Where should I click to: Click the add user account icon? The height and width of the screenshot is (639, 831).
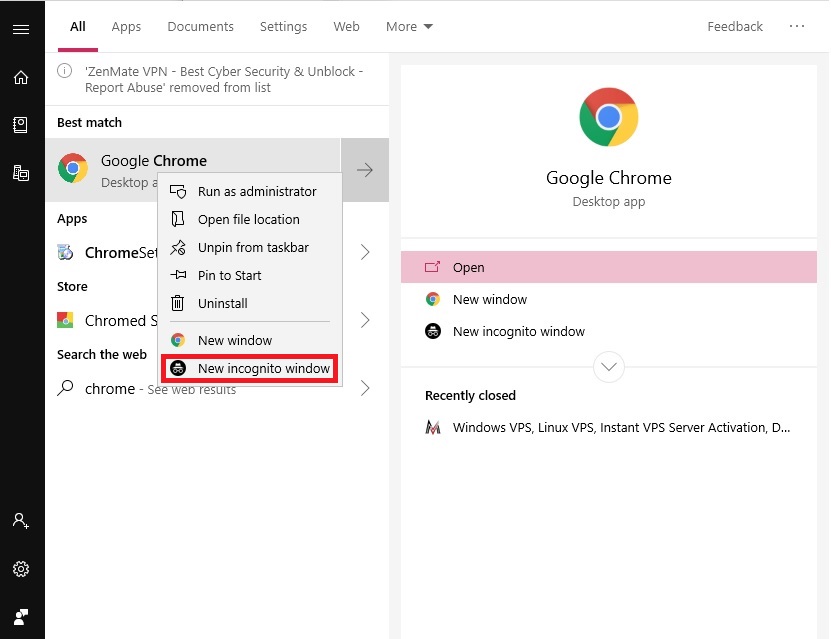pyautogui.click(x=21, y=521)
